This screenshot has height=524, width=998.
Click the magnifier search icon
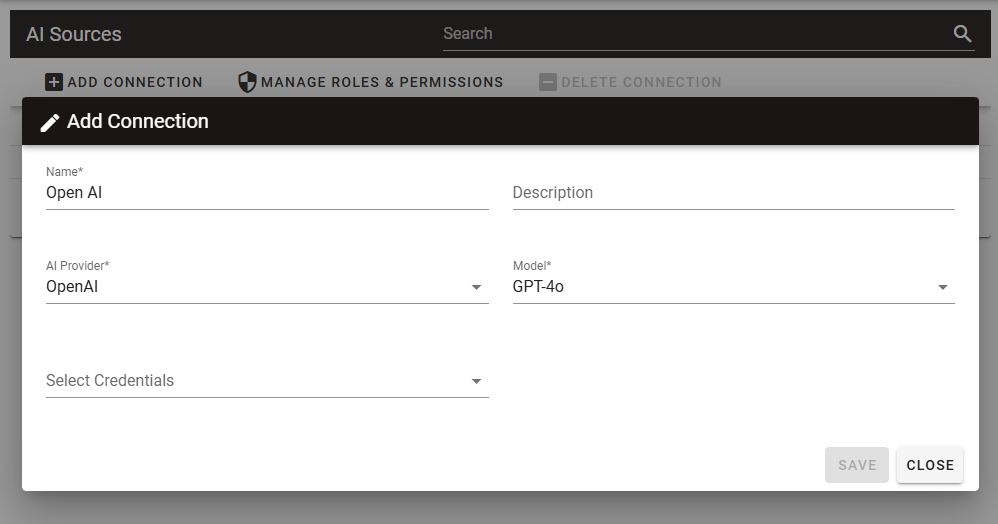tap(962, 34)
